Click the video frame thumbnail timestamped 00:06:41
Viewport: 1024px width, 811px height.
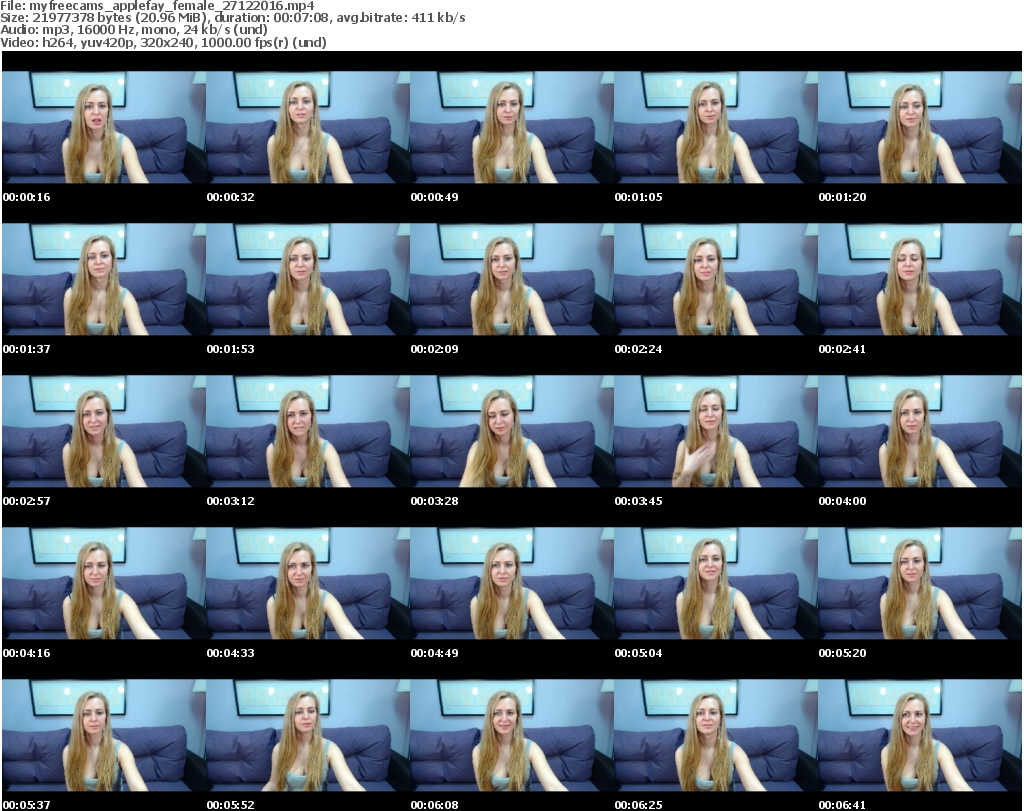920,735
